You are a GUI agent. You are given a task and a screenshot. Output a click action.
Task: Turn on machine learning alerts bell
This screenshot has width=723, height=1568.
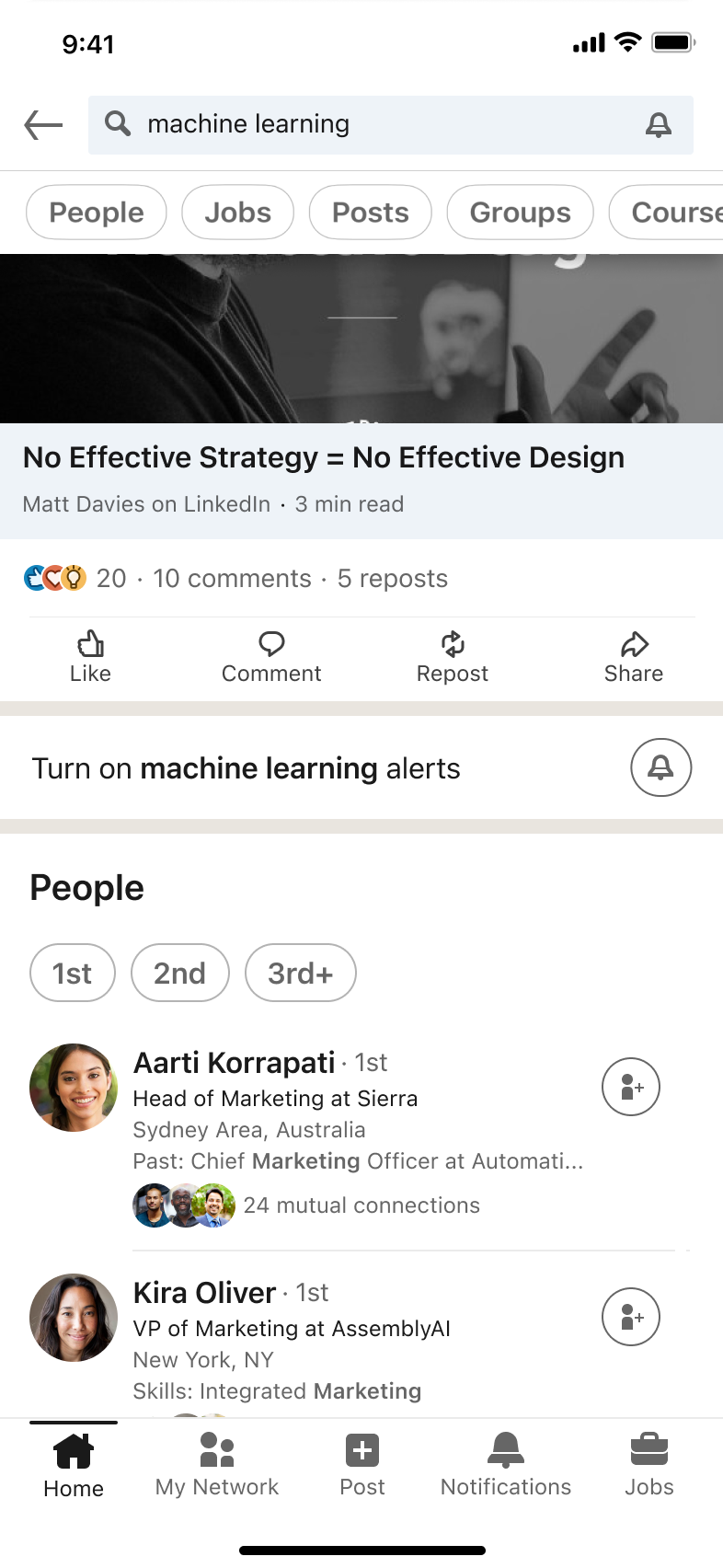click(x=660, y=767)
